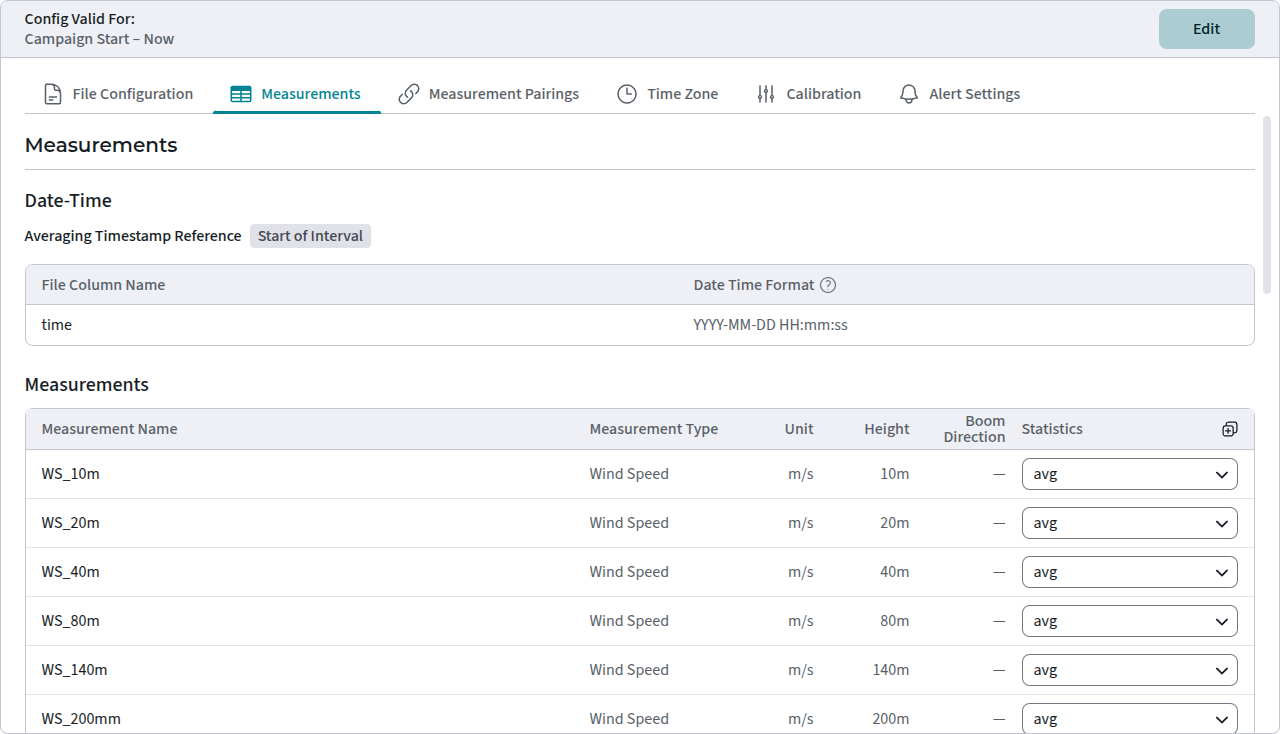This screenshot has height=734, width=1280.
Task: Click the m/s unit in WS_10m row
Action: 801,474
